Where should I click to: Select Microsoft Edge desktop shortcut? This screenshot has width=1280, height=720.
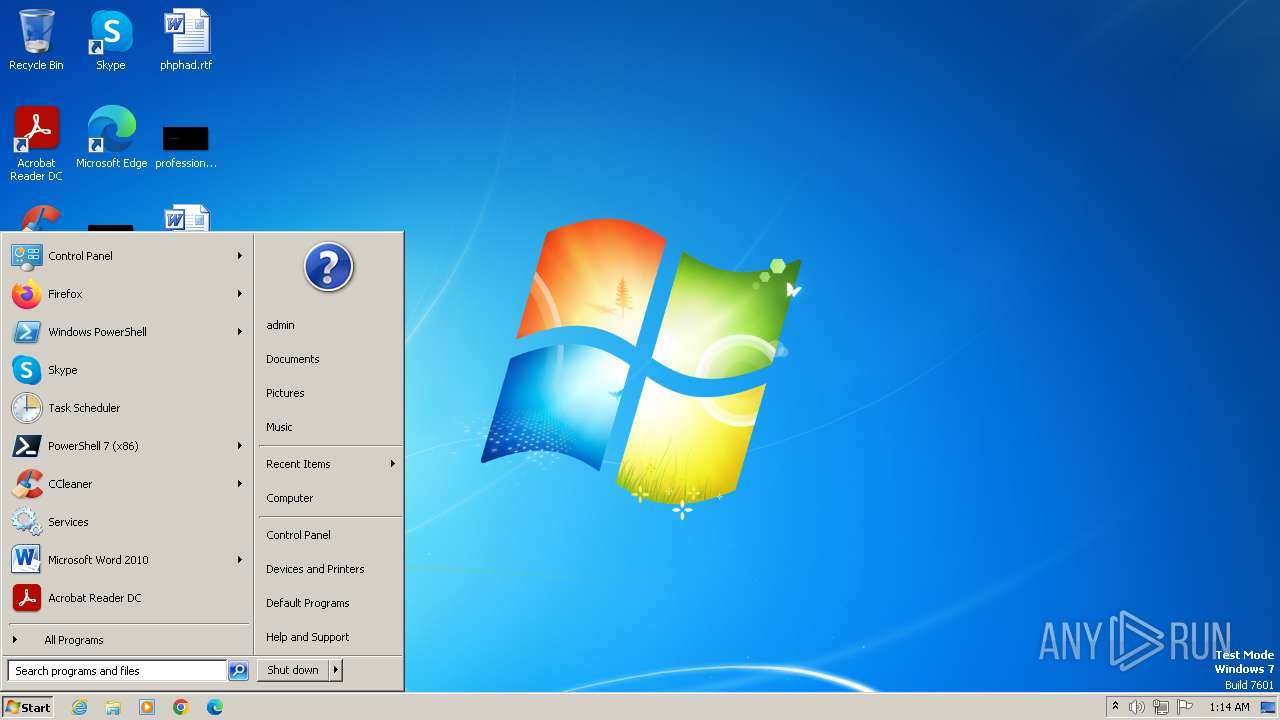[111, 138]
